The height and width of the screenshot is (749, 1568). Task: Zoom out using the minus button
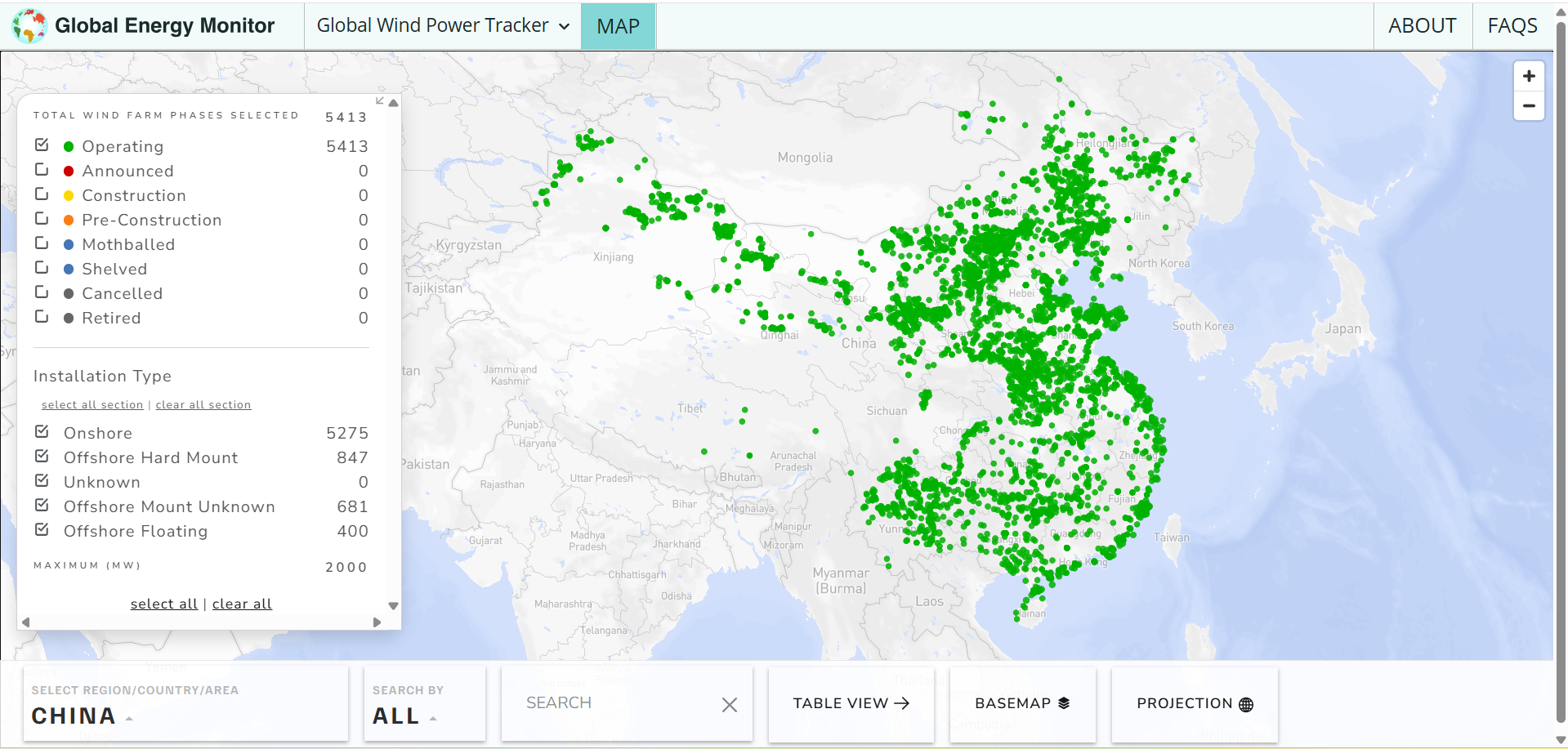(1528, 106)
